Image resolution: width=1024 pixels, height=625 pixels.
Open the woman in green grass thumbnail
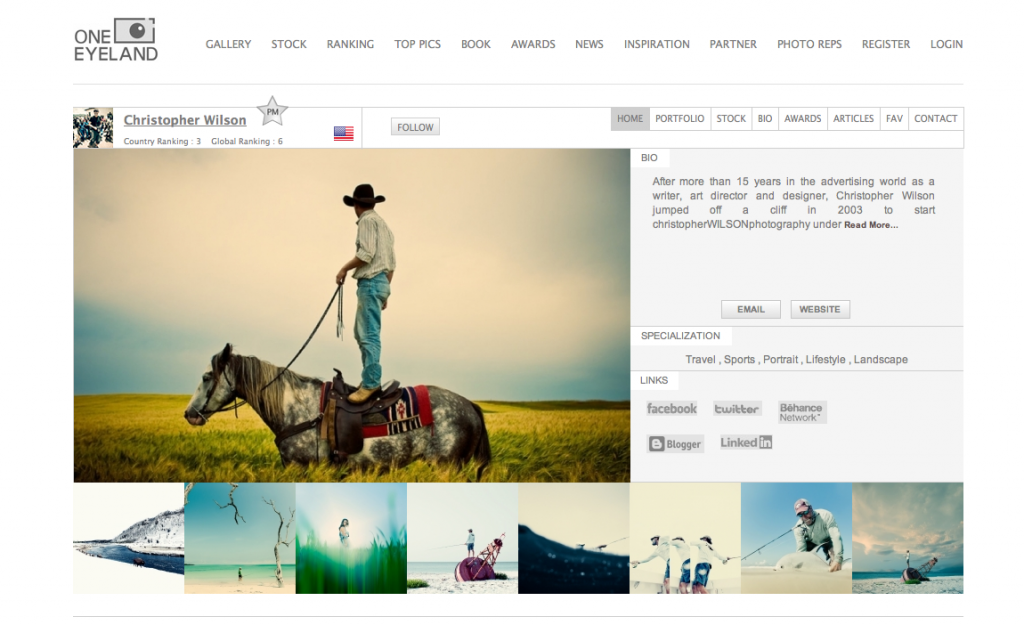pos(351,538)
